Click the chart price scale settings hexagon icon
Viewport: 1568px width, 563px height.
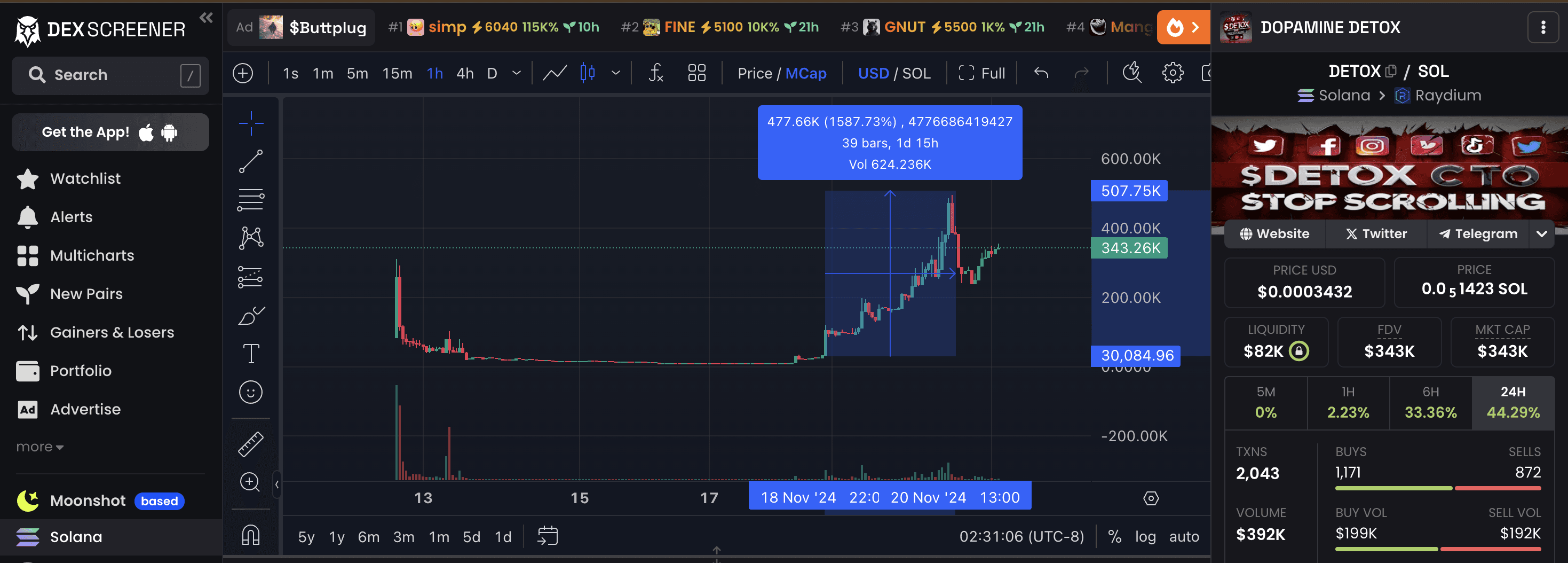pos(1151,498)
